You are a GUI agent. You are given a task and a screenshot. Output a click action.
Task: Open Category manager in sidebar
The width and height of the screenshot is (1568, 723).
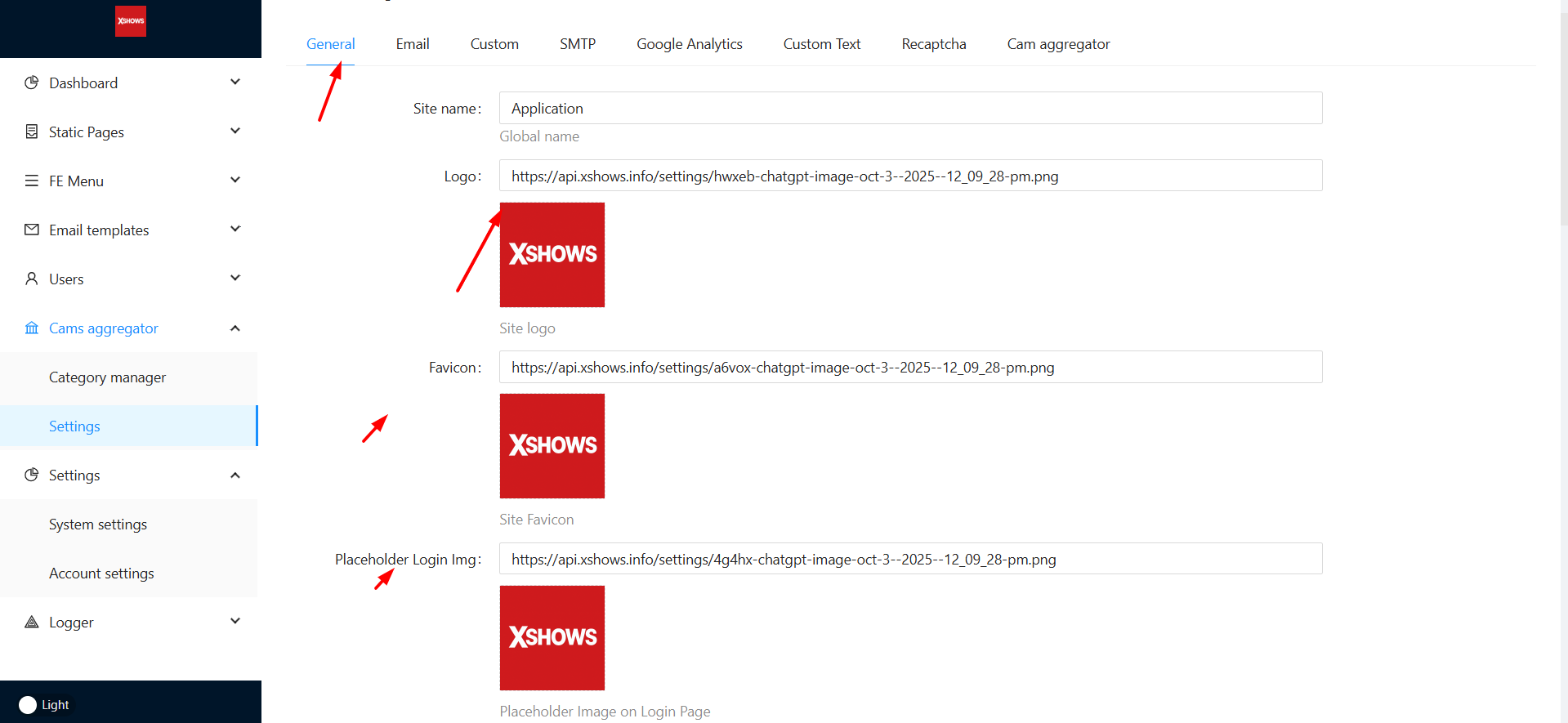pos(107,377)
